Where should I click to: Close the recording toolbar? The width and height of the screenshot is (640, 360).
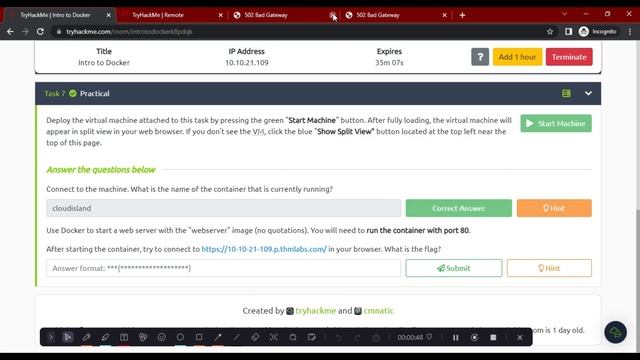point(520,338)
